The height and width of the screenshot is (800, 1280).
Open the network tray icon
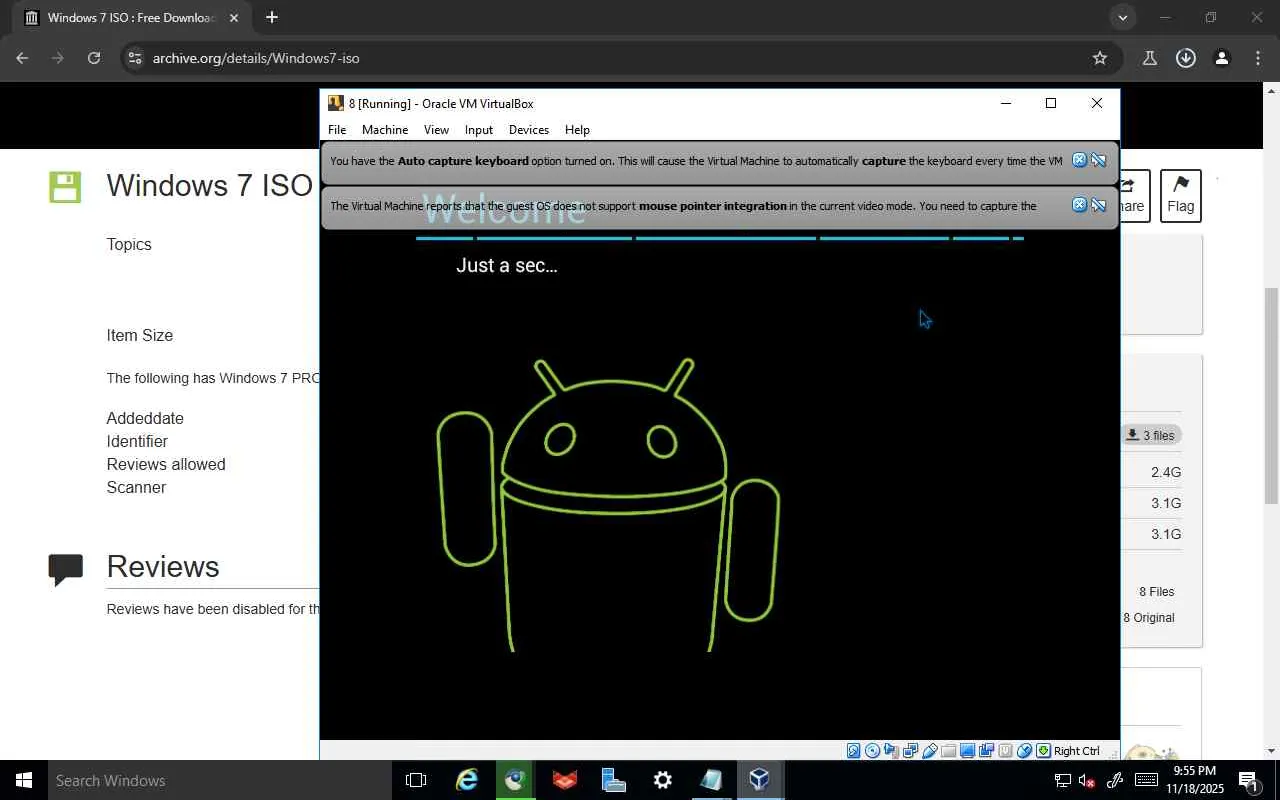1063,780
